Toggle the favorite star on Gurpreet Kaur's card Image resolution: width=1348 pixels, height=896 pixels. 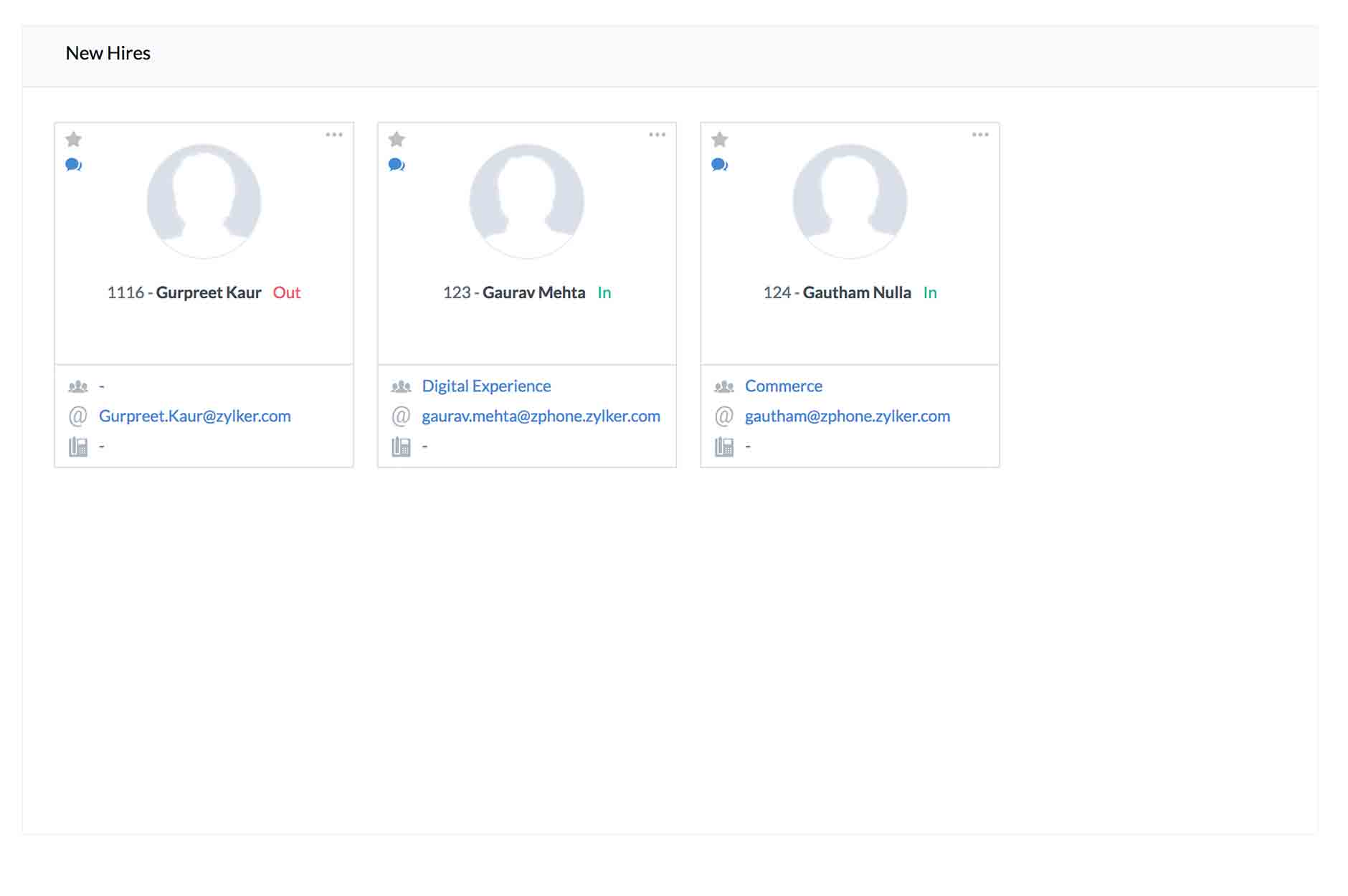[74, 138]
